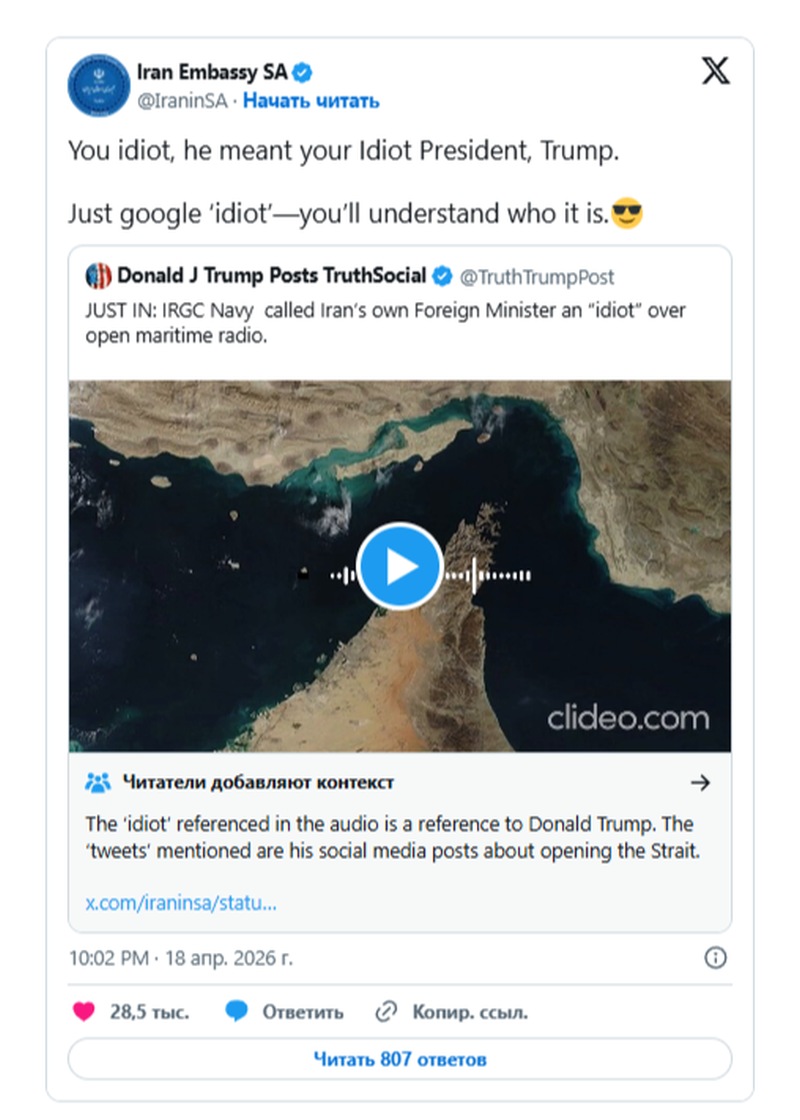The height and width of the screenshot is (1120, 800).
Task: Open the x.com/iraninsa status link
Action: 181,903
